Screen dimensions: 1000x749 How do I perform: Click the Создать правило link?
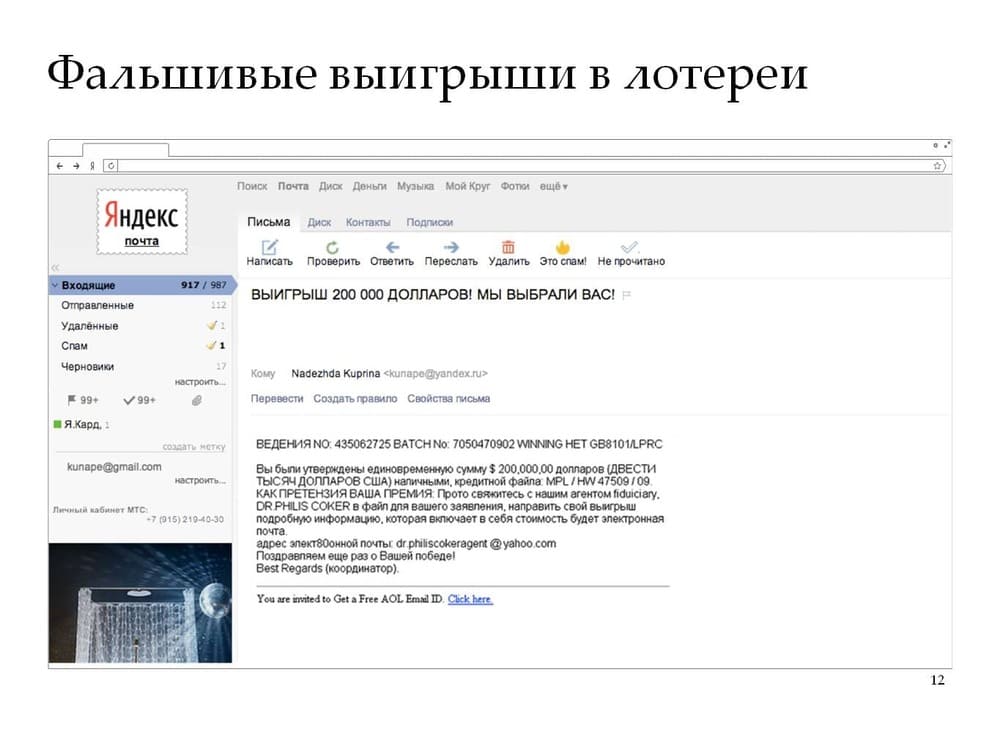click(x=354, y=398)
